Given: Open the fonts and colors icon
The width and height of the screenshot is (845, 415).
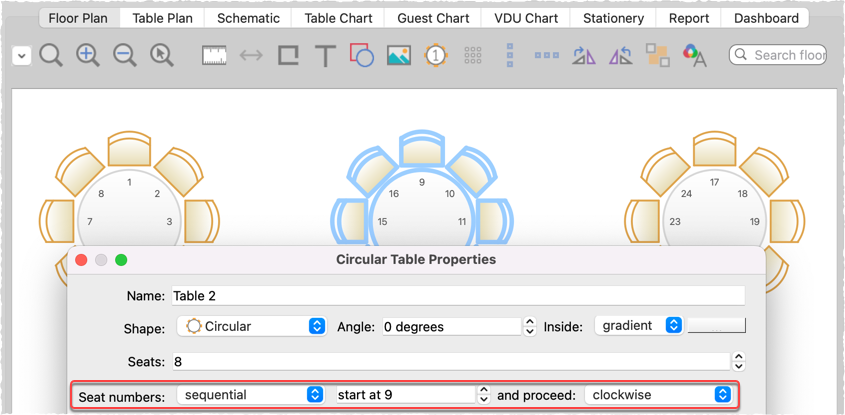Looking at the screenshot, I should (x=694, y=55).
